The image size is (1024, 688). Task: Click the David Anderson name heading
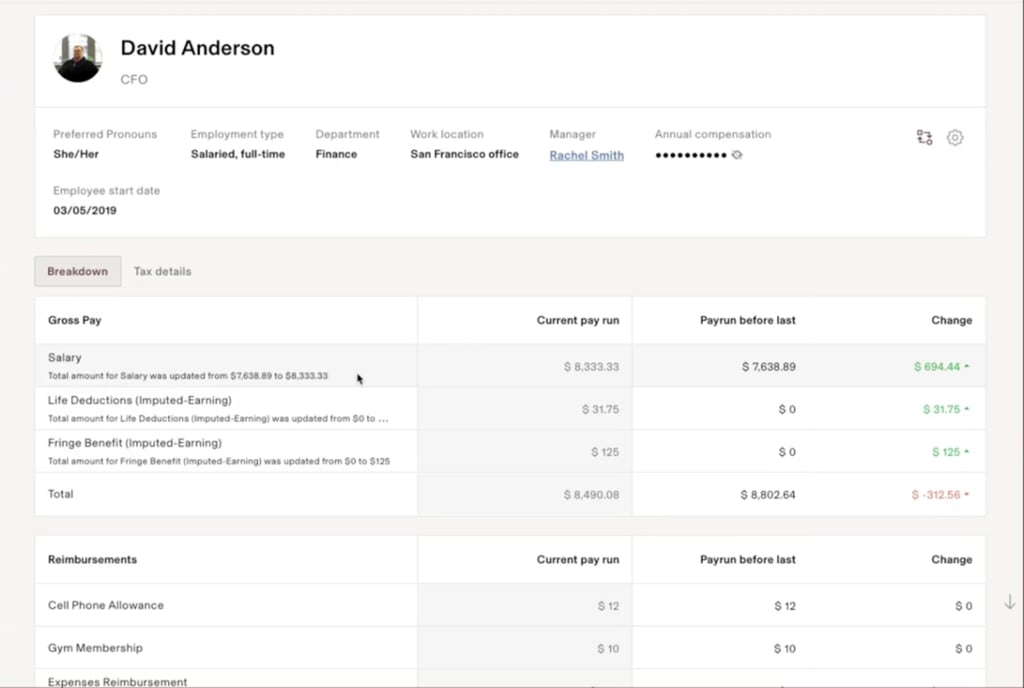[x=197, y=48]
